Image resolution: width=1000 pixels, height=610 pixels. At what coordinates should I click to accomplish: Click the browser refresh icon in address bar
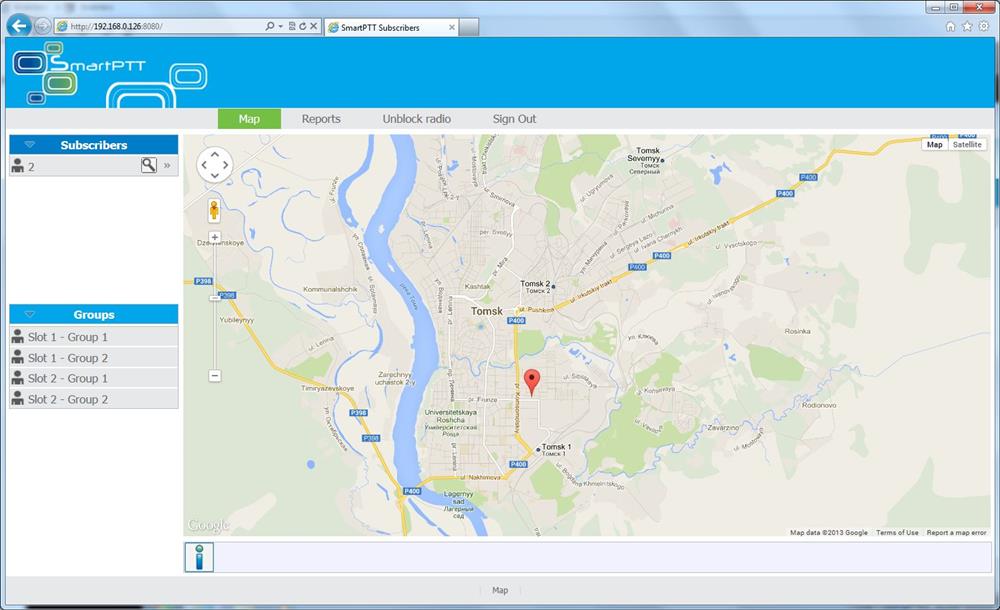click(302, 26)
